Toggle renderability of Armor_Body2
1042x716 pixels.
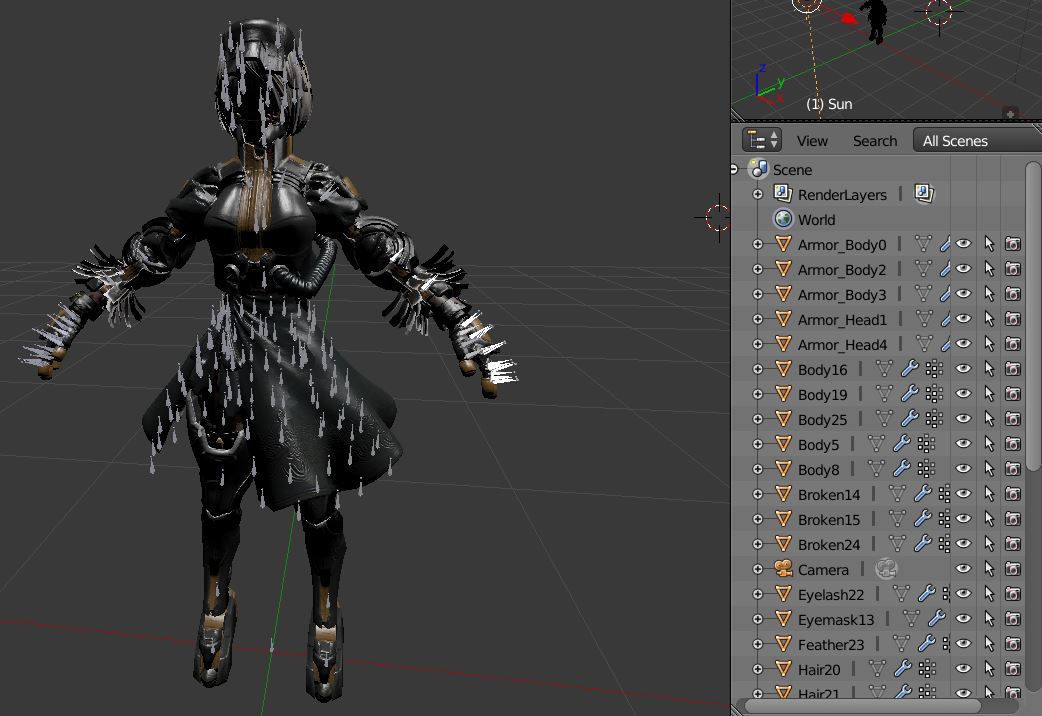coord(1013,269)
